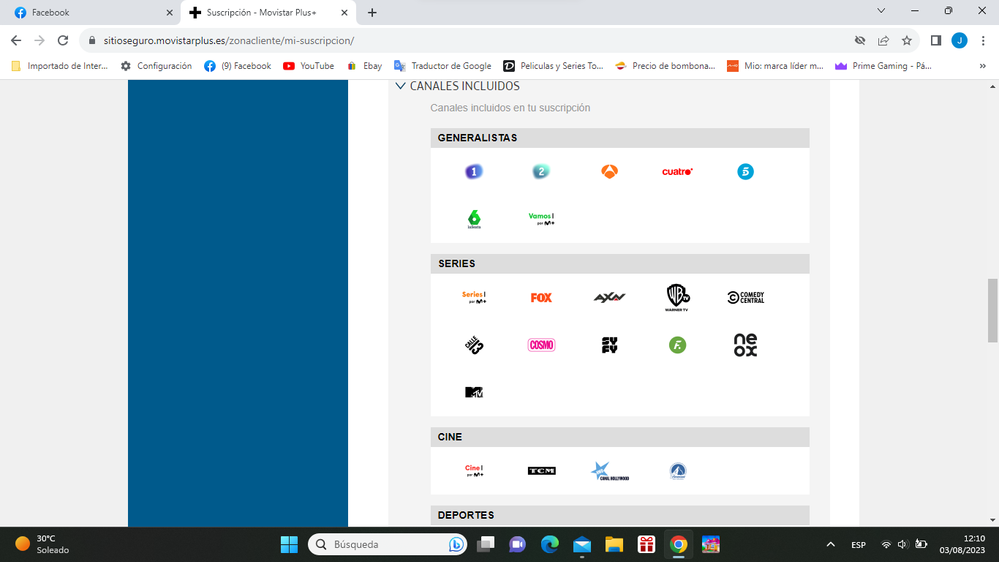Open Task View from the taskbar

(485, 544)
